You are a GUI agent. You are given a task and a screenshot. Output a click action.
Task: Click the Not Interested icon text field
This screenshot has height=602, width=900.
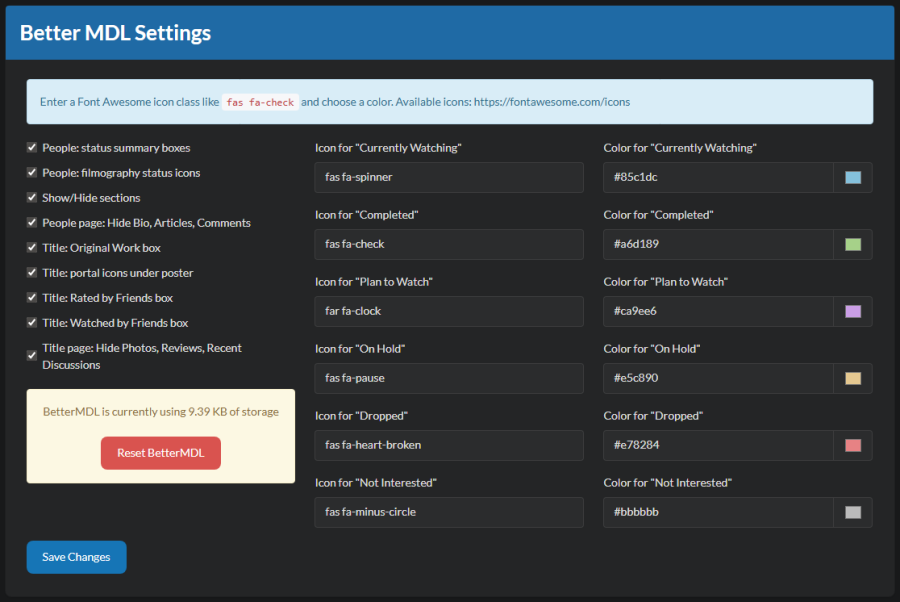pos(448,513)
